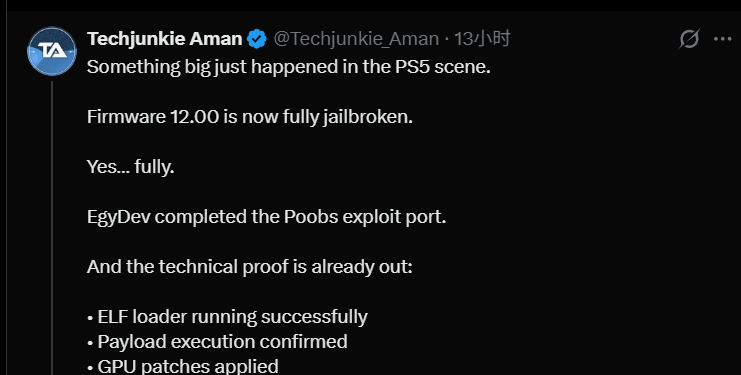Click the Techjunkie Aman display name
The height and width of the screenshot is (375, 741).
pos(164,39)
